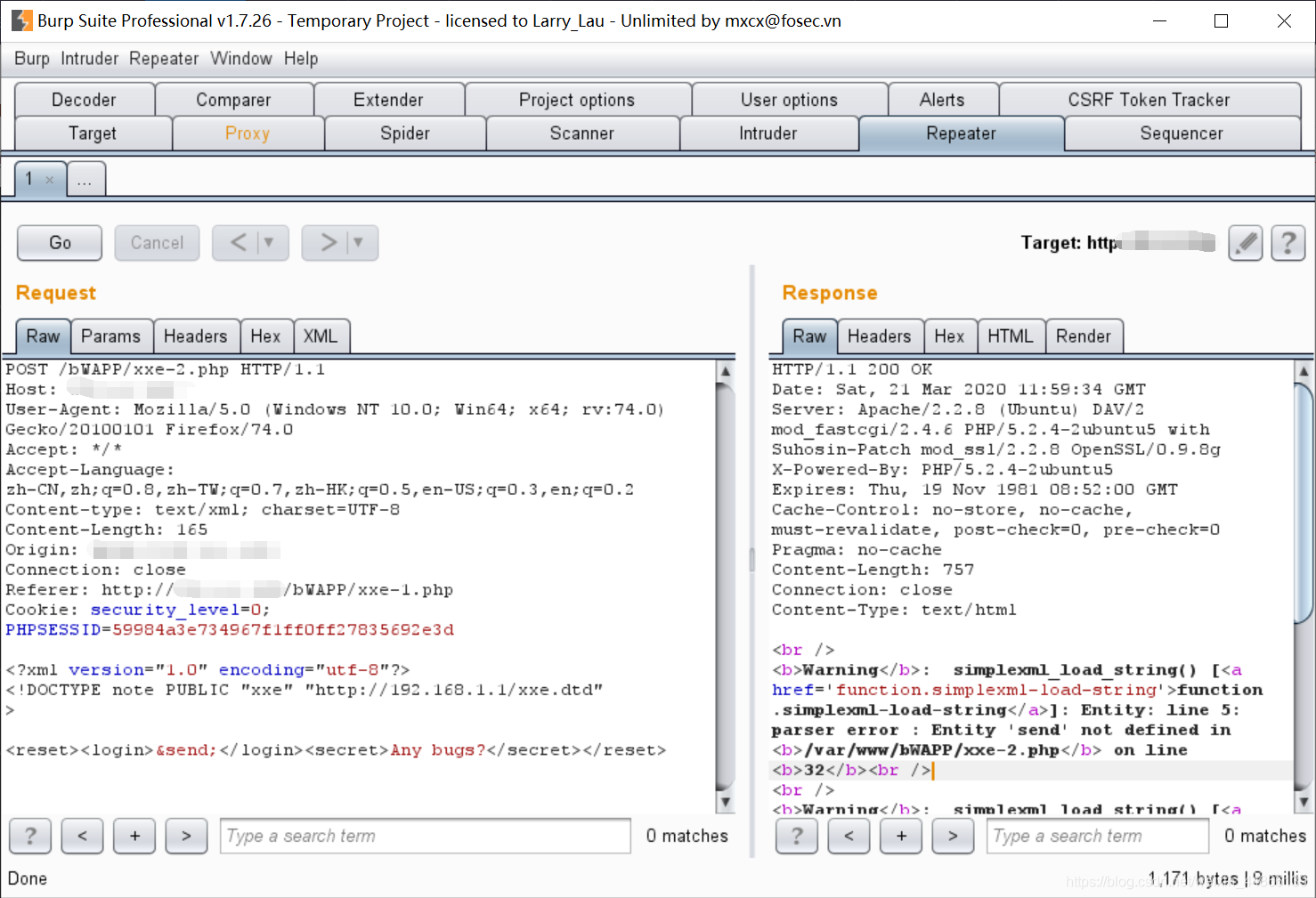
Task: Switch to the Proxy tab
Action: click(248, 133)
